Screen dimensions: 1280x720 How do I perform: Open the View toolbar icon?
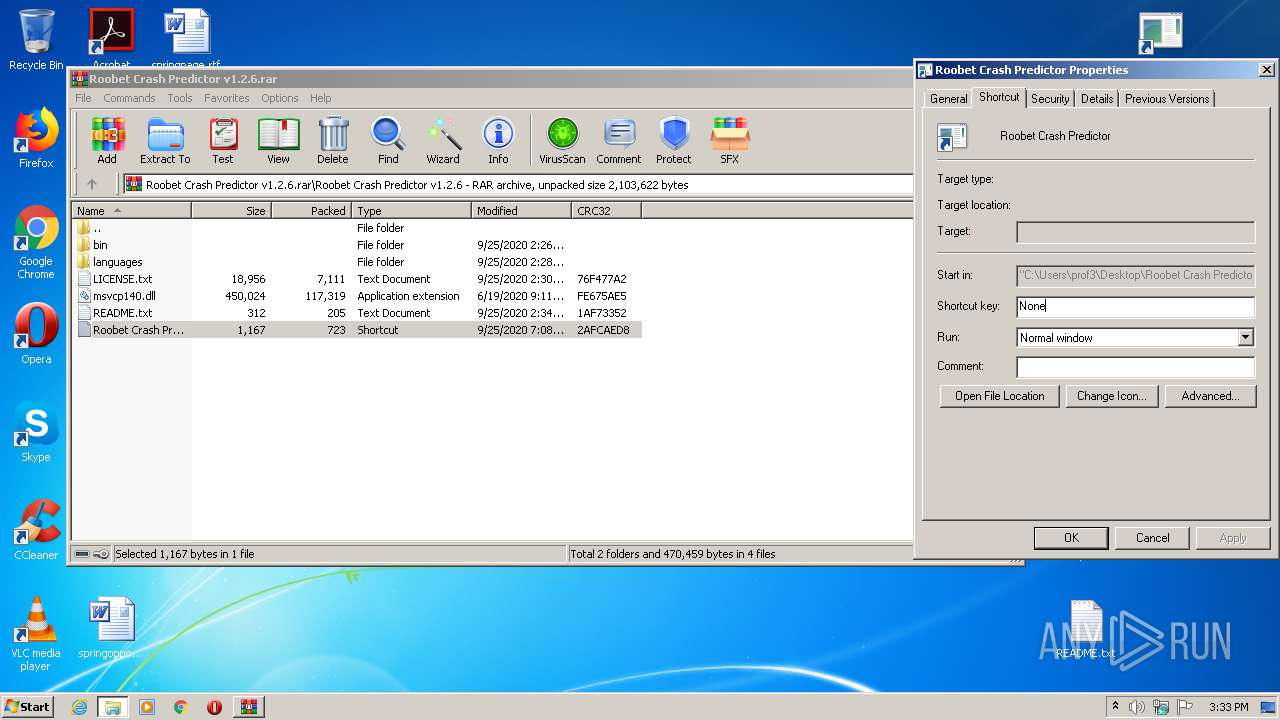click(278, 141)
